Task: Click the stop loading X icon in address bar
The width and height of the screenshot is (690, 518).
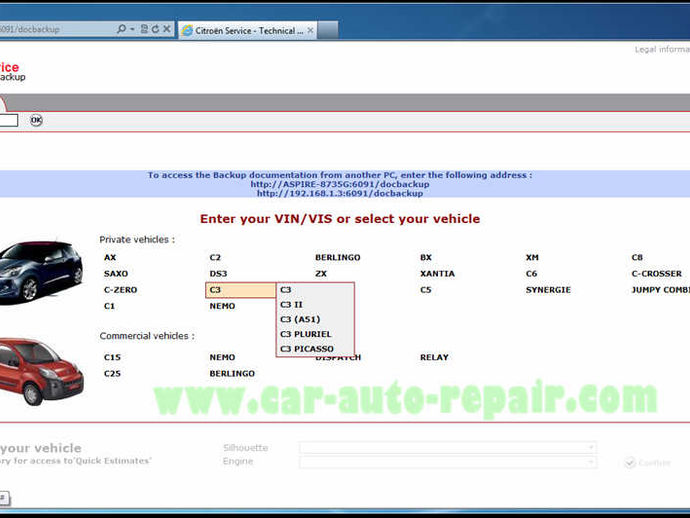Action: tap(167, 29)
